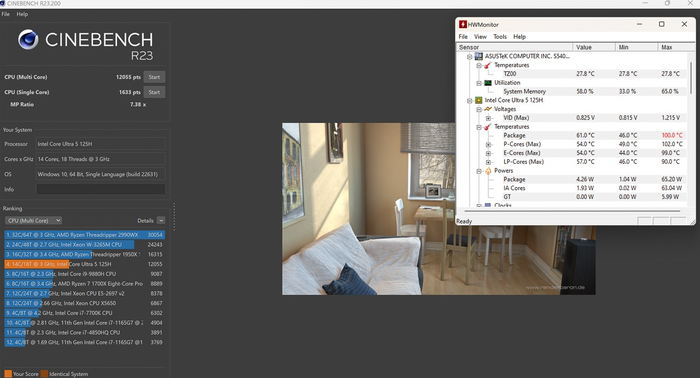Collapse the Intel Core Ultra 5 125H node
Image resolution: width=700 pixels, height=378 pixels.
coord(470,101)
